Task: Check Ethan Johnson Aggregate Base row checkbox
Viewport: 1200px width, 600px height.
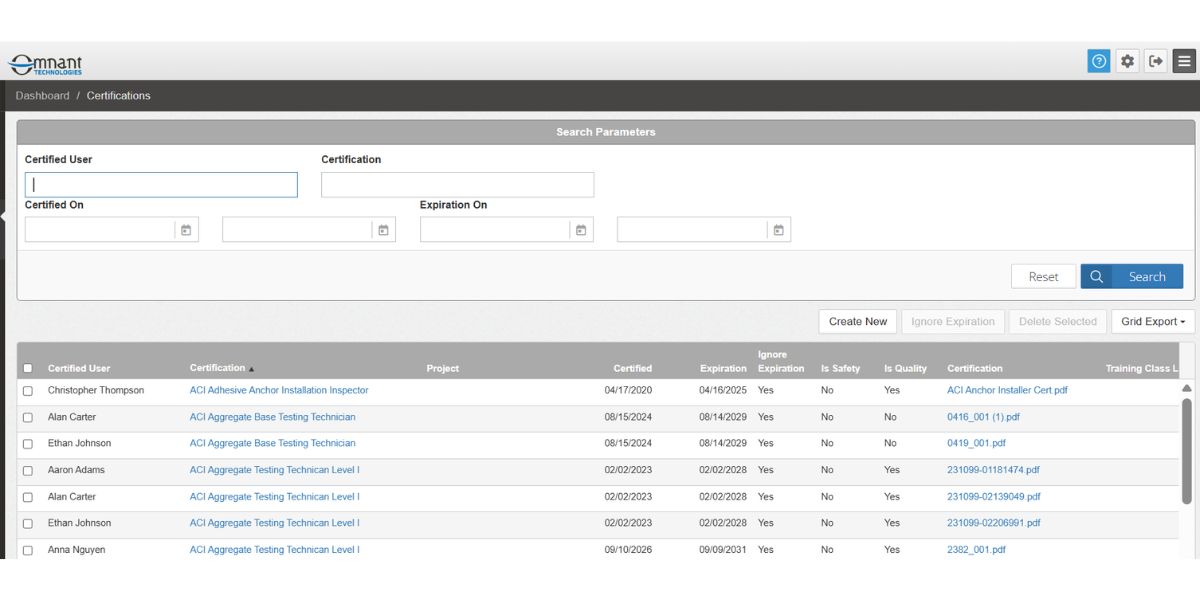Action: coord(28,444)
